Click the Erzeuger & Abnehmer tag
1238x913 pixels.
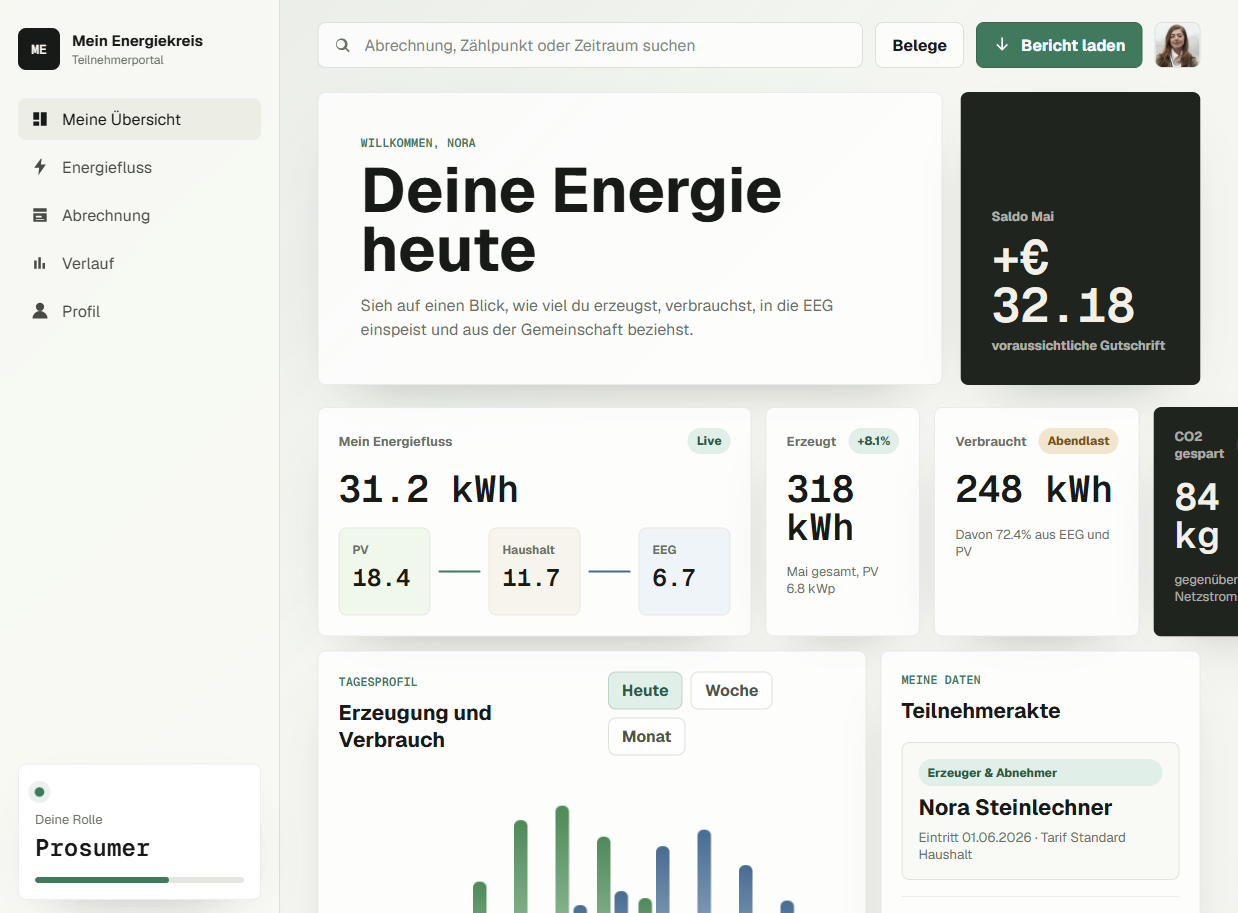(x=1040, y=772)
